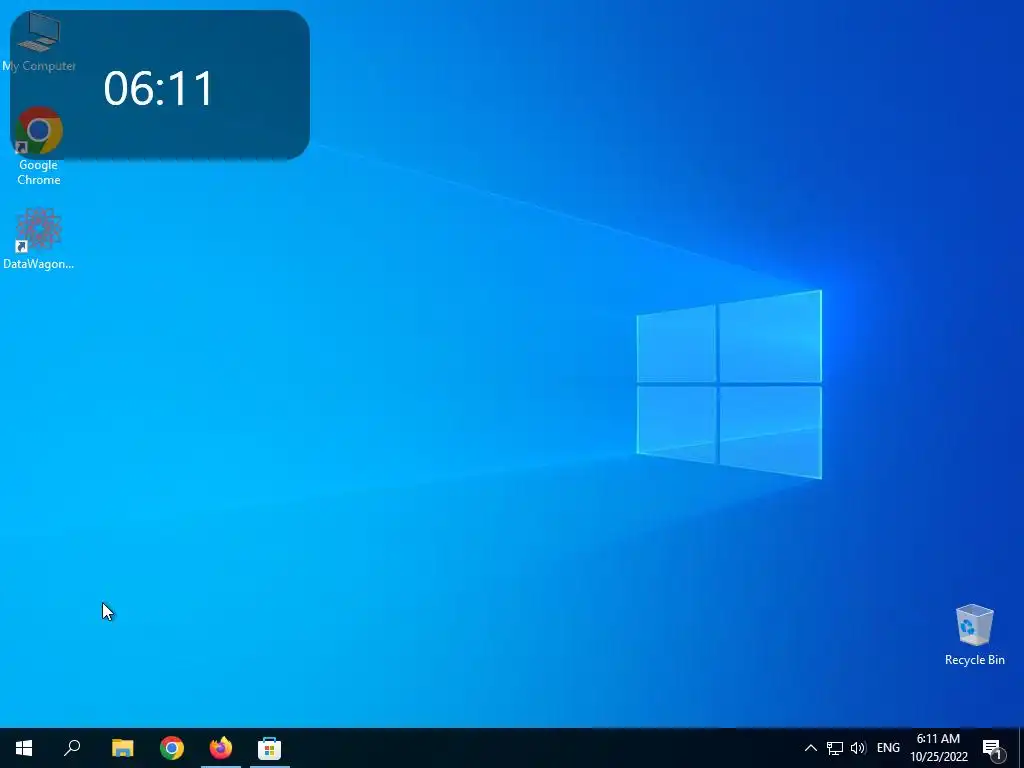This screenshot has width=1024, height=768.
Task: Launch Chrome from the taskbar
Action: click(172, 748)
